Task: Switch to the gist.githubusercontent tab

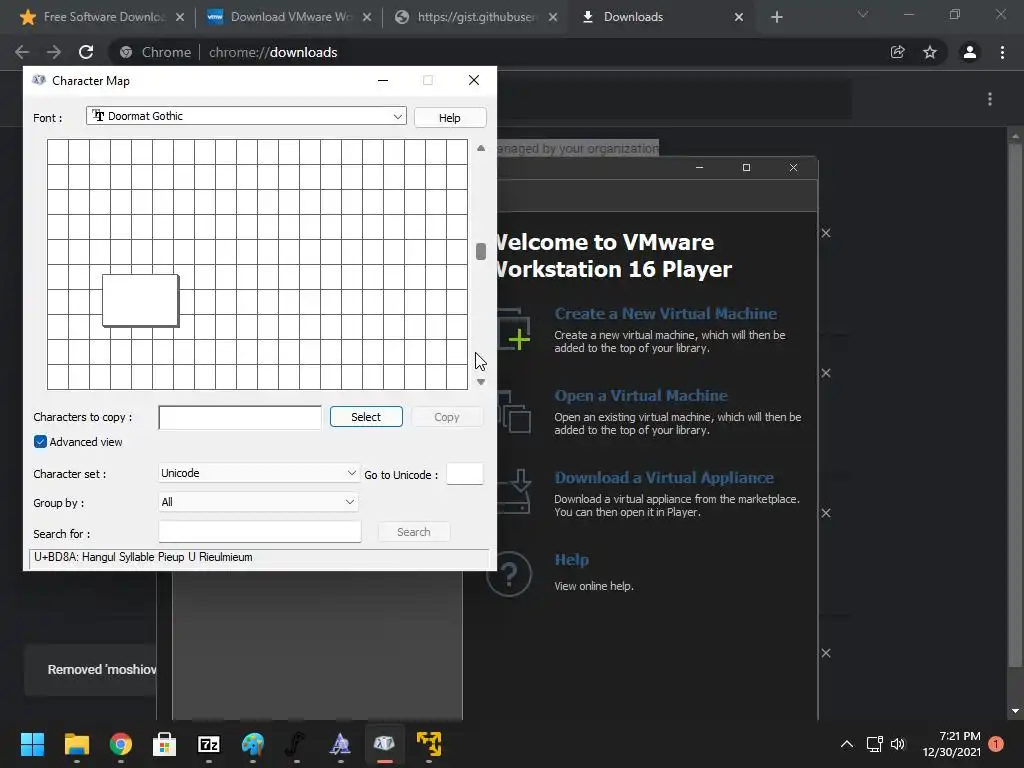Action: click(476, 17)
